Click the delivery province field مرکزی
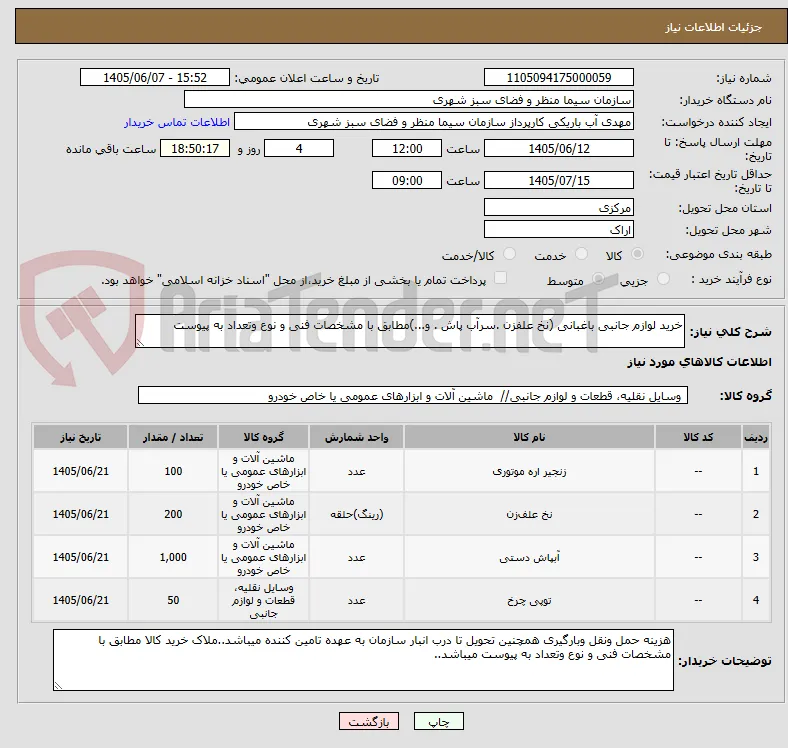The height and width of the screenshot is (748, 788). click(x=558, y=207)
